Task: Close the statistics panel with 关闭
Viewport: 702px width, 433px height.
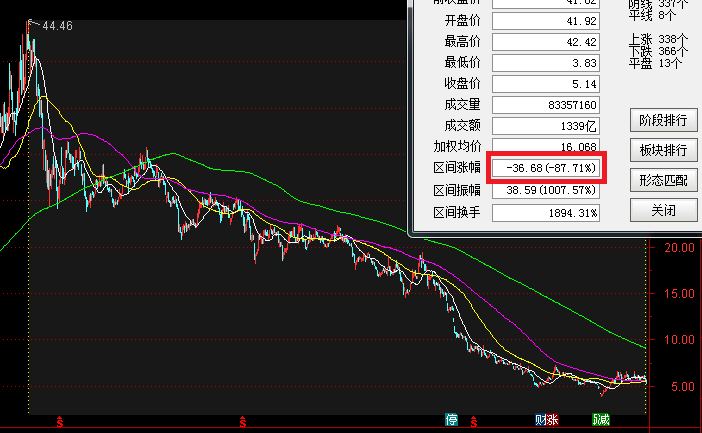Action: pyautogui.click(x=663, y=211)
